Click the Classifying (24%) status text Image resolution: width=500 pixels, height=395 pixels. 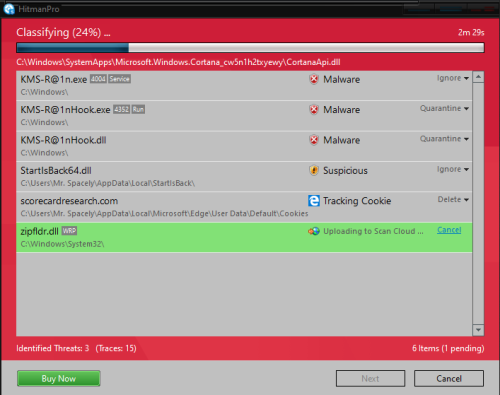63,32
